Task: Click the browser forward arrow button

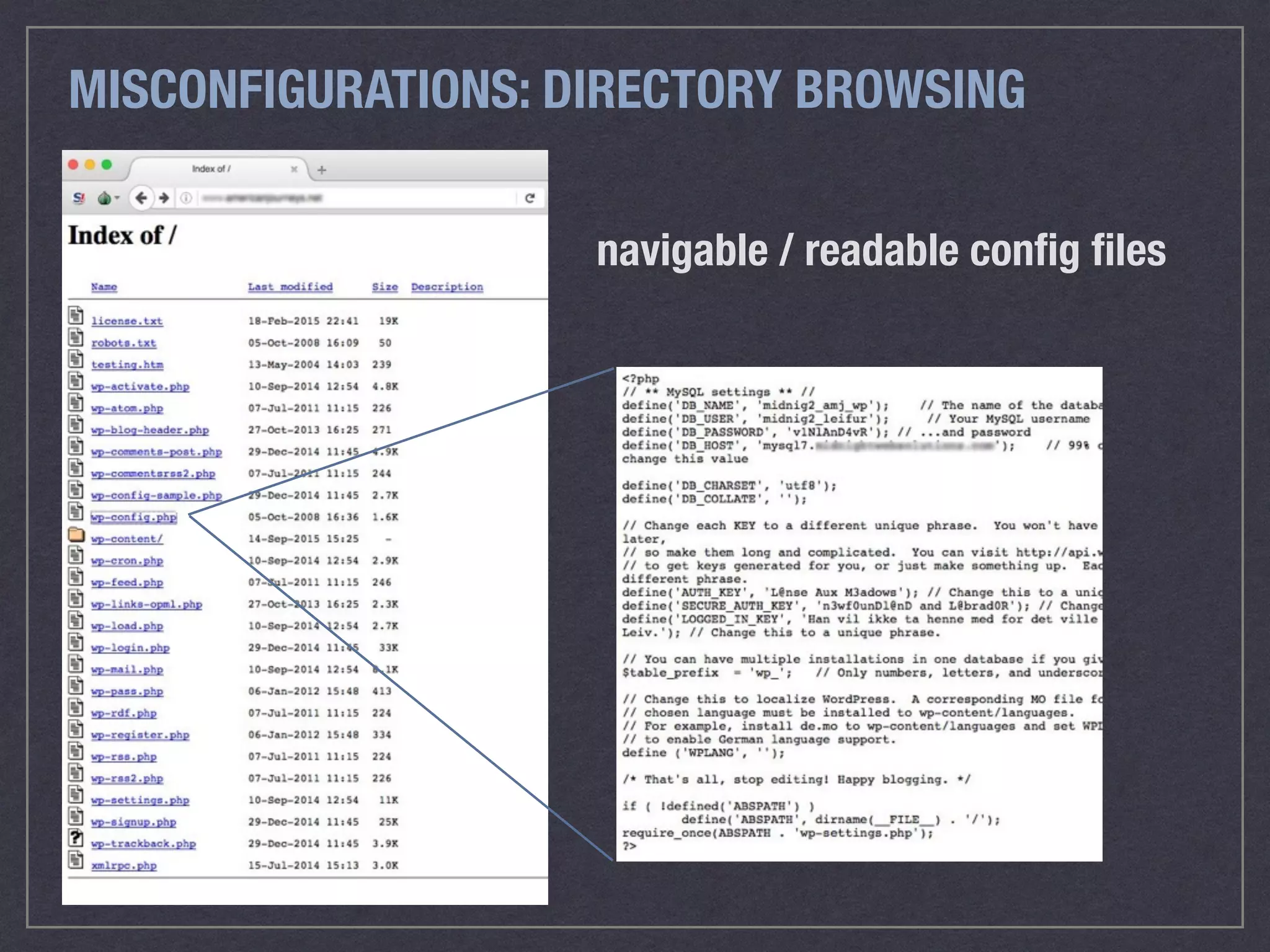Action: (164, 198)
